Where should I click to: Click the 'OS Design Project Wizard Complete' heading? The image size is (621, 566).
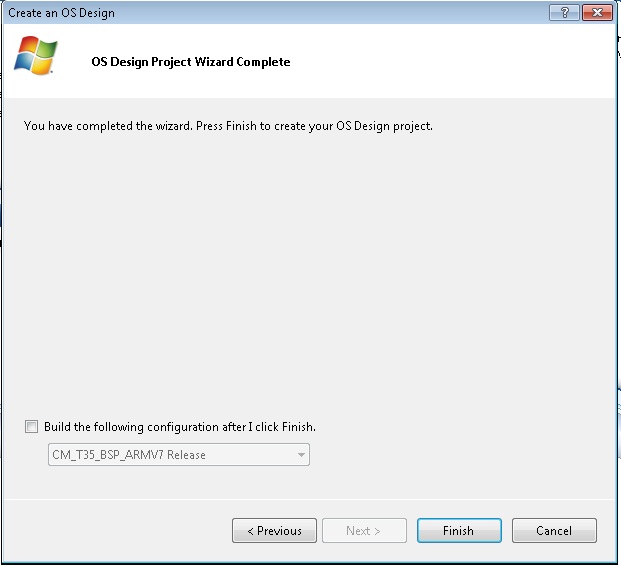pyautogui.click(x=190, y=62)
